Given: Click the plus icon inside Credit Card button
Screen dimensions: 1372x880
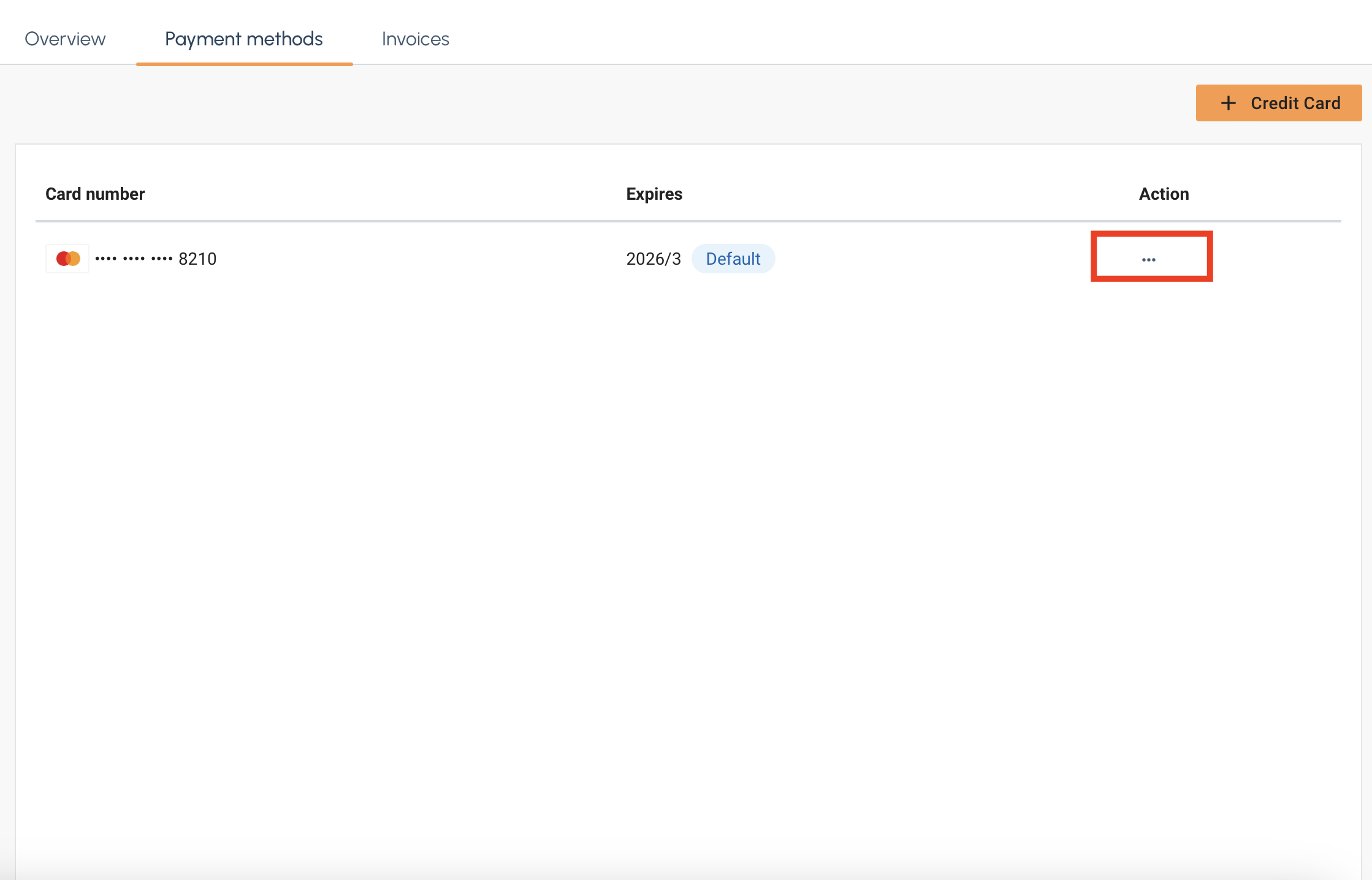Looking at the screenshot, I should pyautogui.click(x=1229, y=102).
